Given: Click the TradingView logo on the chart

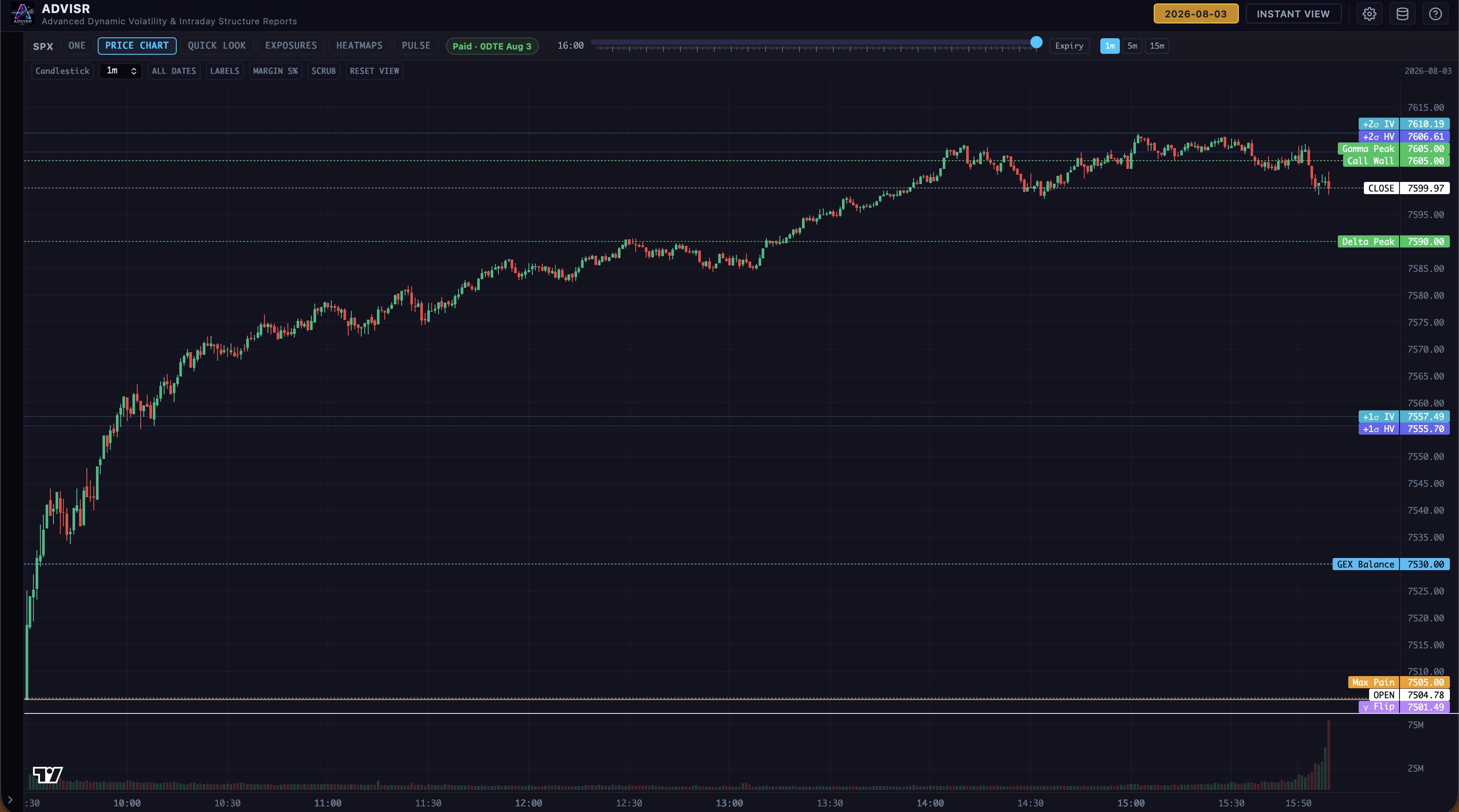Looking at the screenshot, I should [48, 775].
